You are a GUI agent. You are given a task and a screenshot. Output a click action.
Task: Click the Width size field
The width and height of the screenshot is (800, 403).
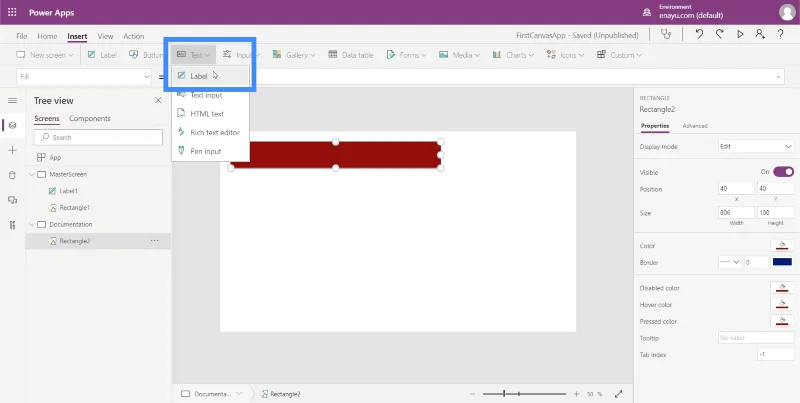point(736,213)
